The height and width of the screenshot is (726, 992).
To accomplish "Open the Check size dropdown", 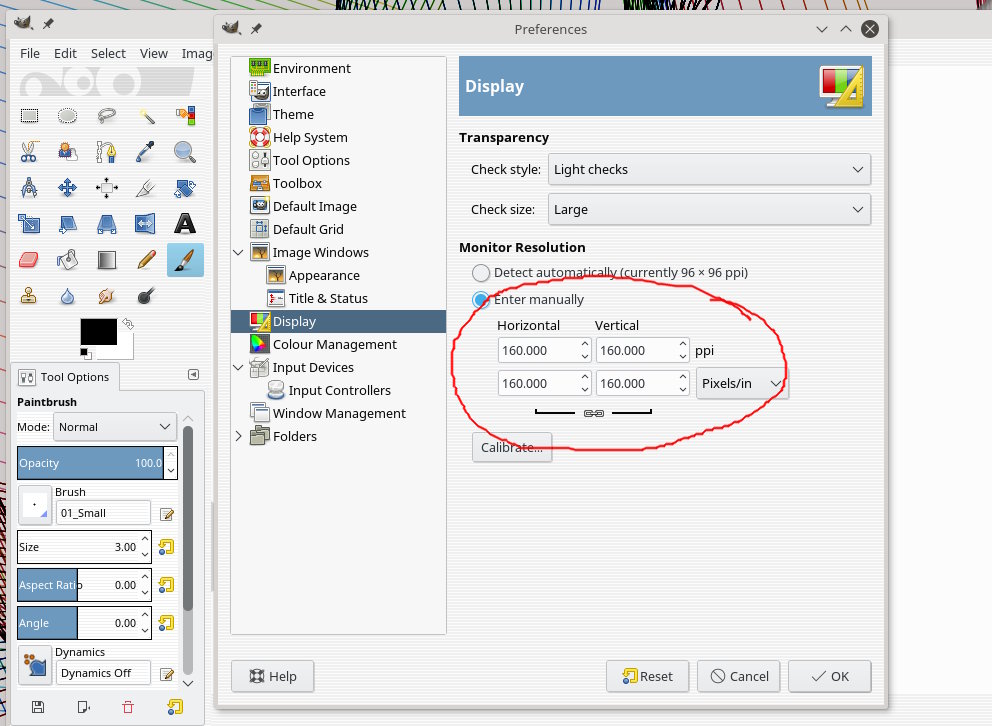I will (x=709, y=209).
